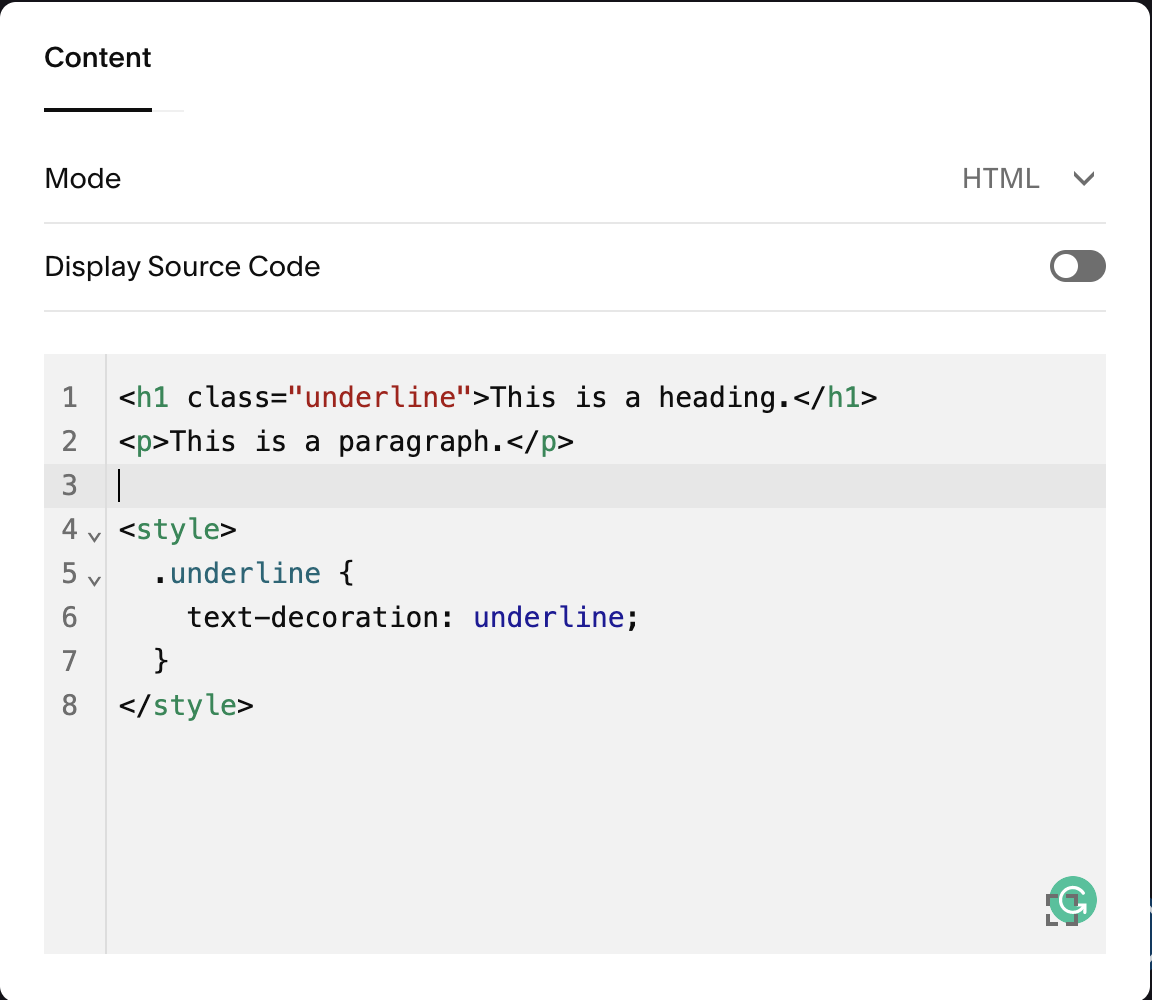Click line number 6 in the gutter

click(x=70, y=617)
